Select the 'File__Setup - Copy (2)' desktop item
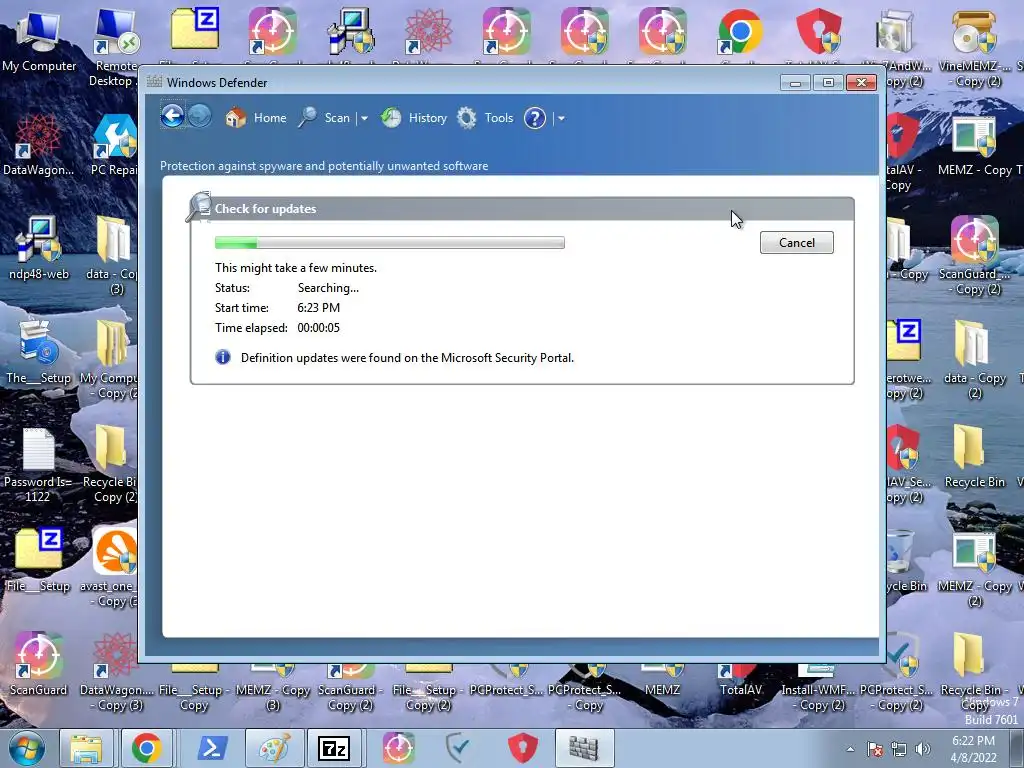Screen dimensions: 1024x768 pyautogui.click(x=428, y=689)
